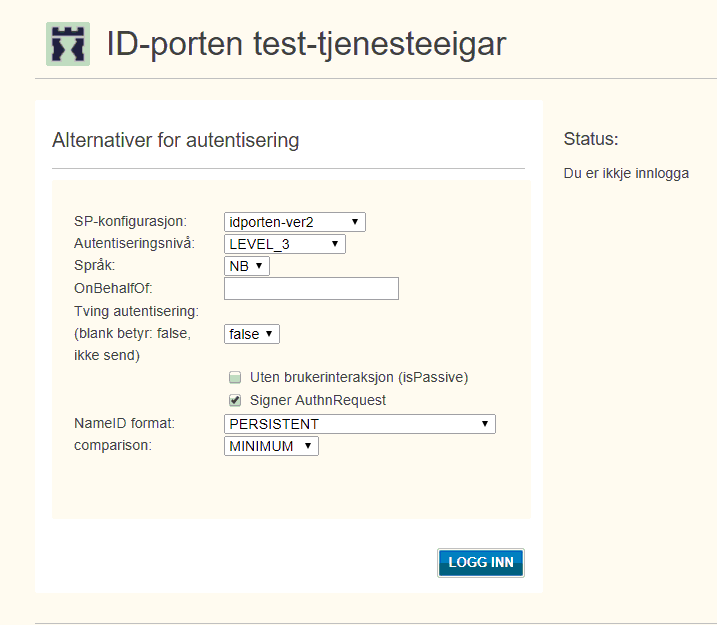Open the Tving autentisering false dropdown
Image resolution: width=717 pixels, height=625 pixels.
[251, 334]
